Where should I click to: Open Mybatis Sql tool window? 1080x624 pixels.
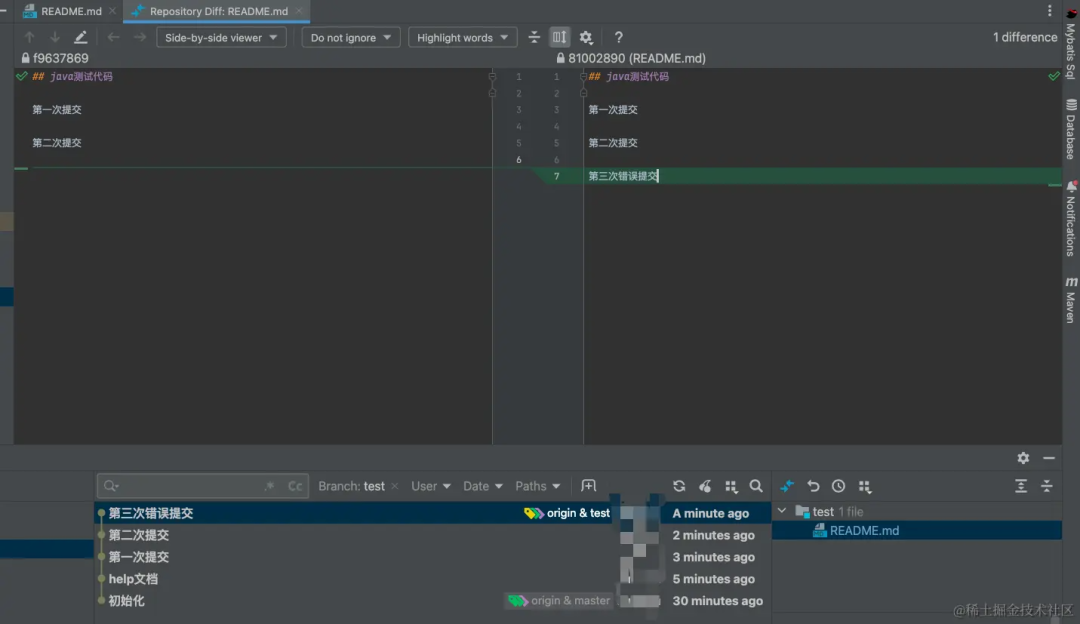(1070, 44)
